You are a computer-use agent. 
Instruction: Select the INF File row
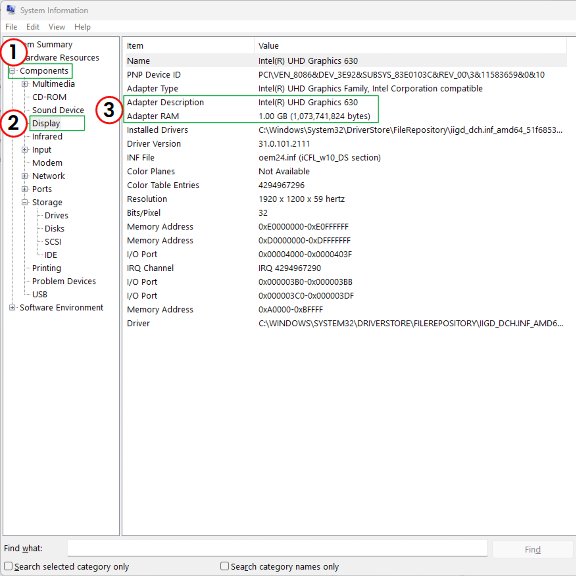click(x=345, y=158)
